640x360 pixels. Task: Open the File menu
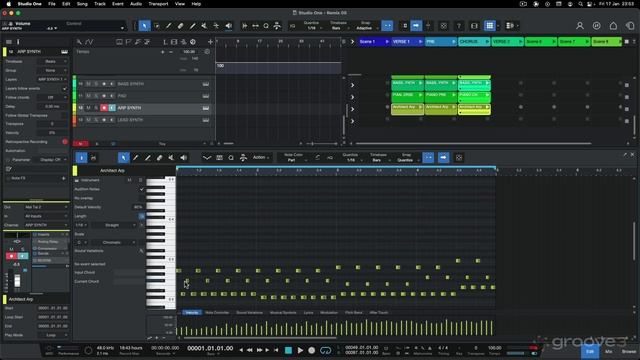click(x=52, y=4)
